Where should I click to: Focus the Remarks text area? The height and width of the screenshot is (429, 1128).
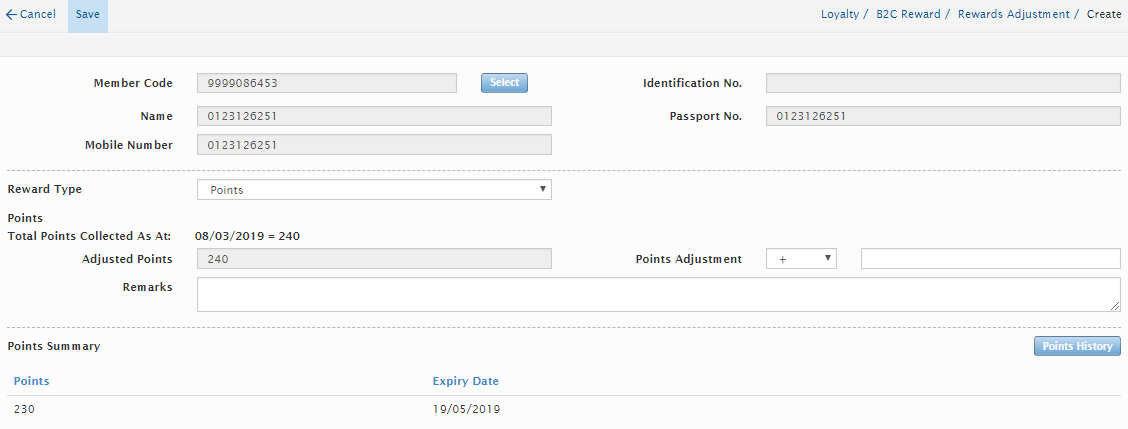click(658, 295)
